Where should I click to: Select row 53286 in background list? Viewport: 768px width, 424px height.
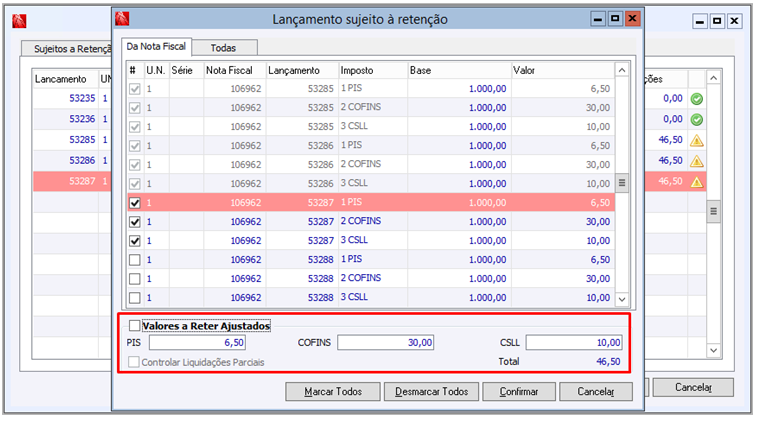coord(72,161)
